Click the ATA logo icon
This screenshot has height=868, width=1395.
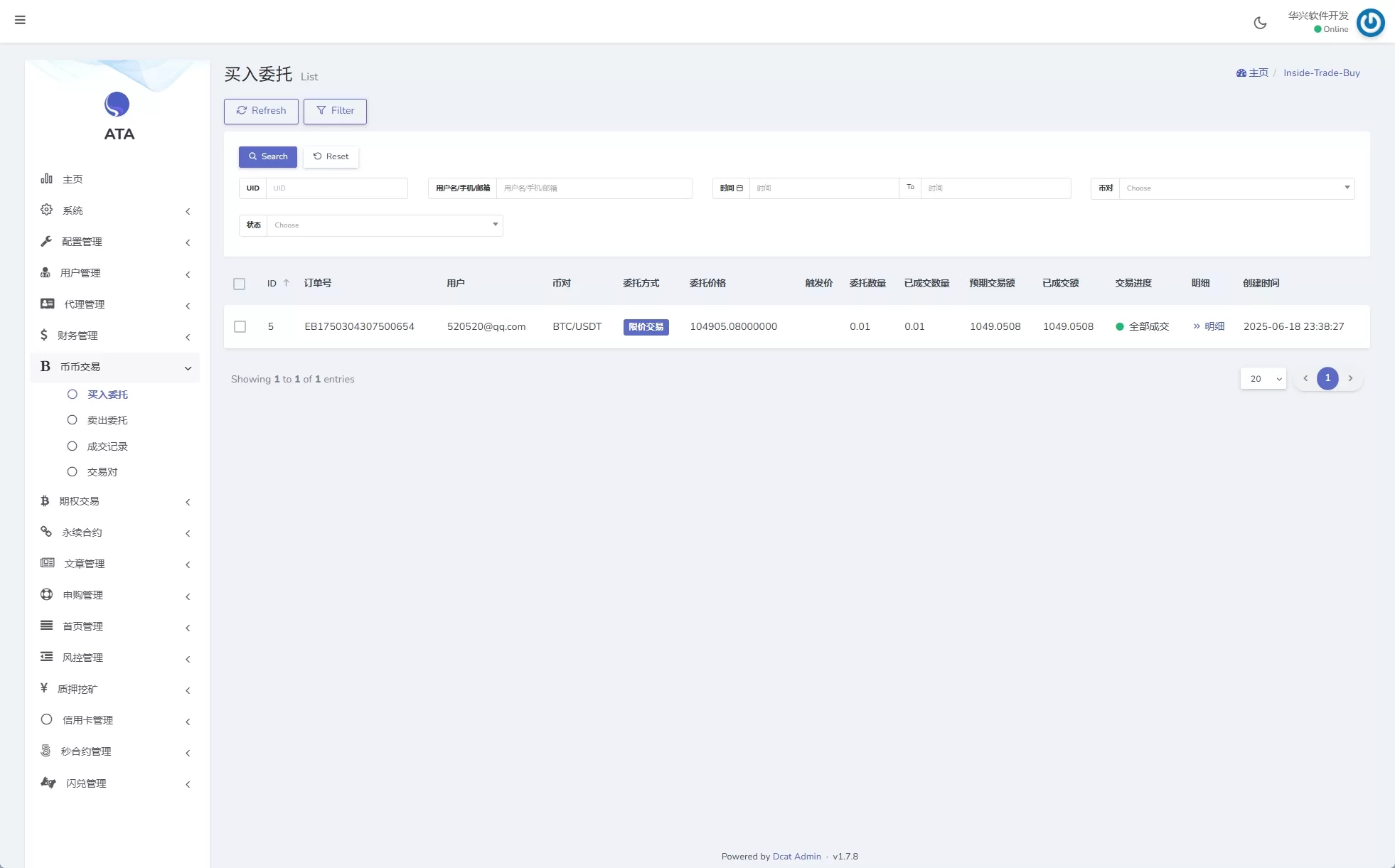(x=117, y=105)
